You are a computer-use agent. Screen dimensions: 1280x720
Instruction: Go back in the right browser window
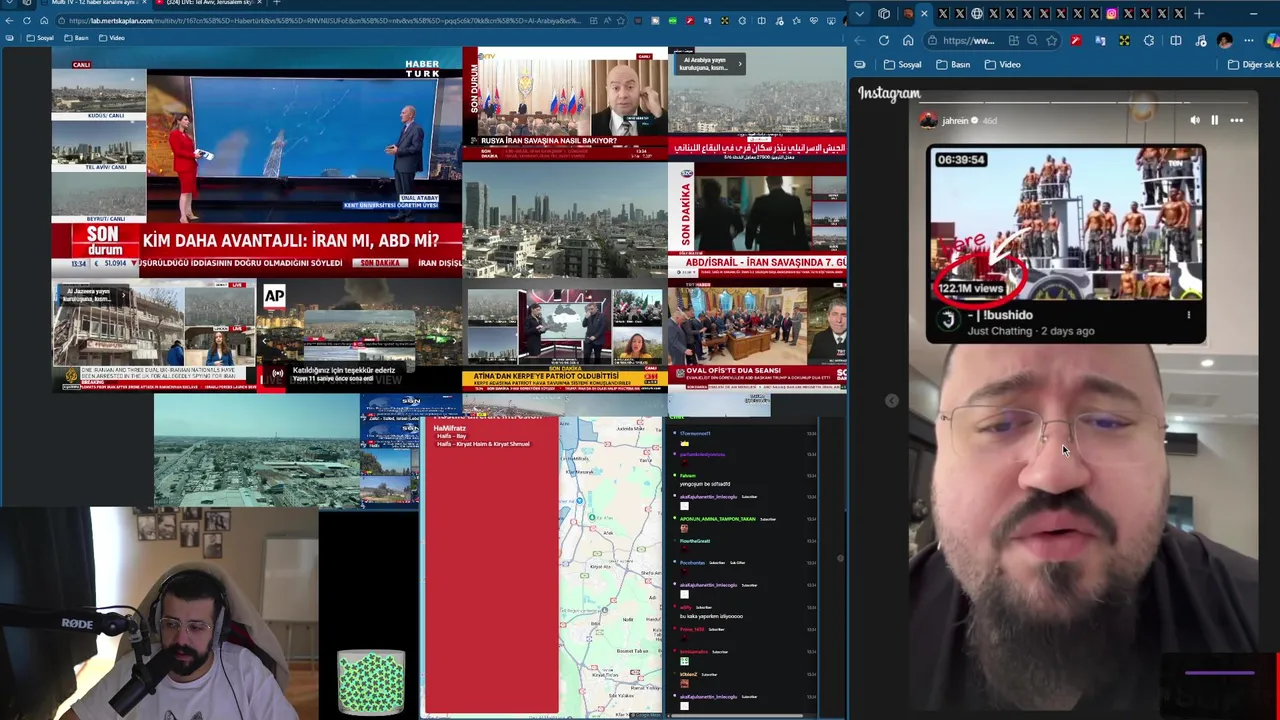pos(860,41)
